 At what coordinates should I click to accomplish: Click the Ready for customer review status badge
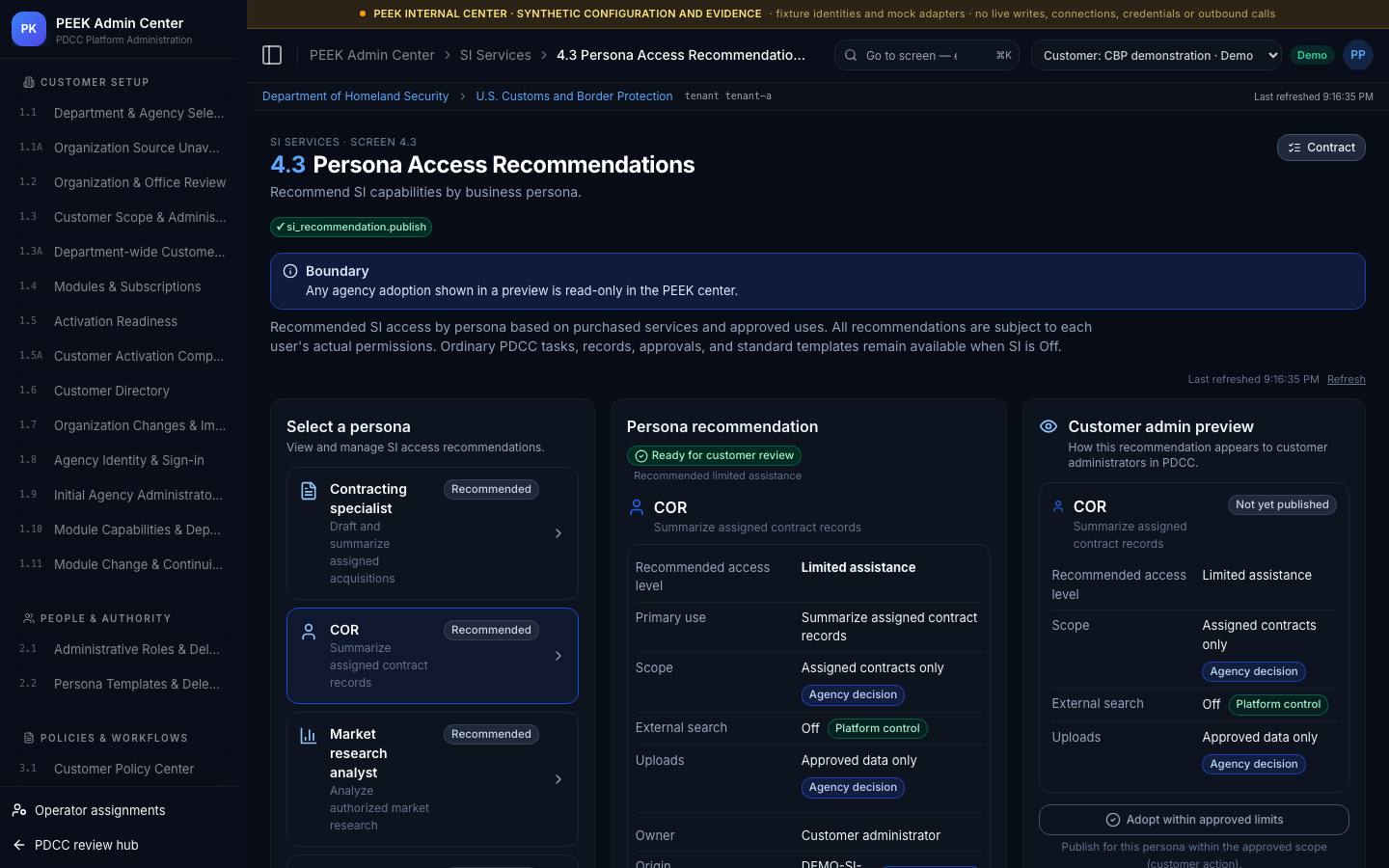[714, 455]
